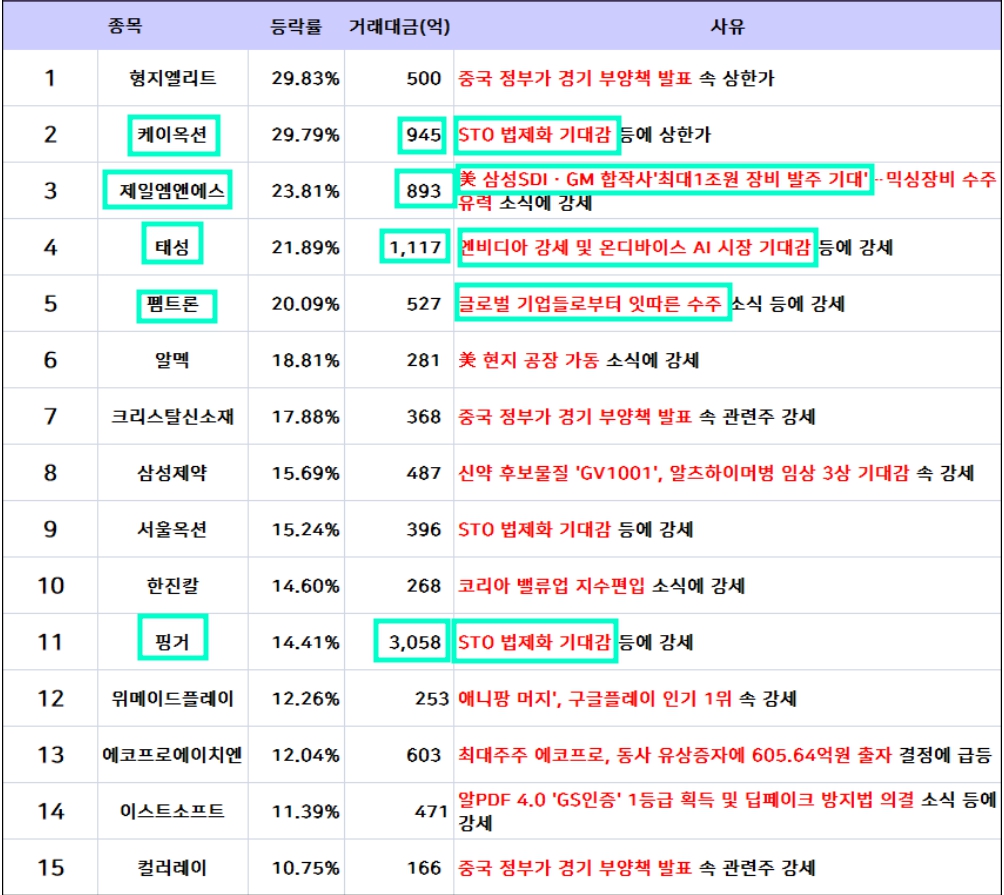Select stock name 제일엠앤에스

pyautogui.click(x=173, y=191)
